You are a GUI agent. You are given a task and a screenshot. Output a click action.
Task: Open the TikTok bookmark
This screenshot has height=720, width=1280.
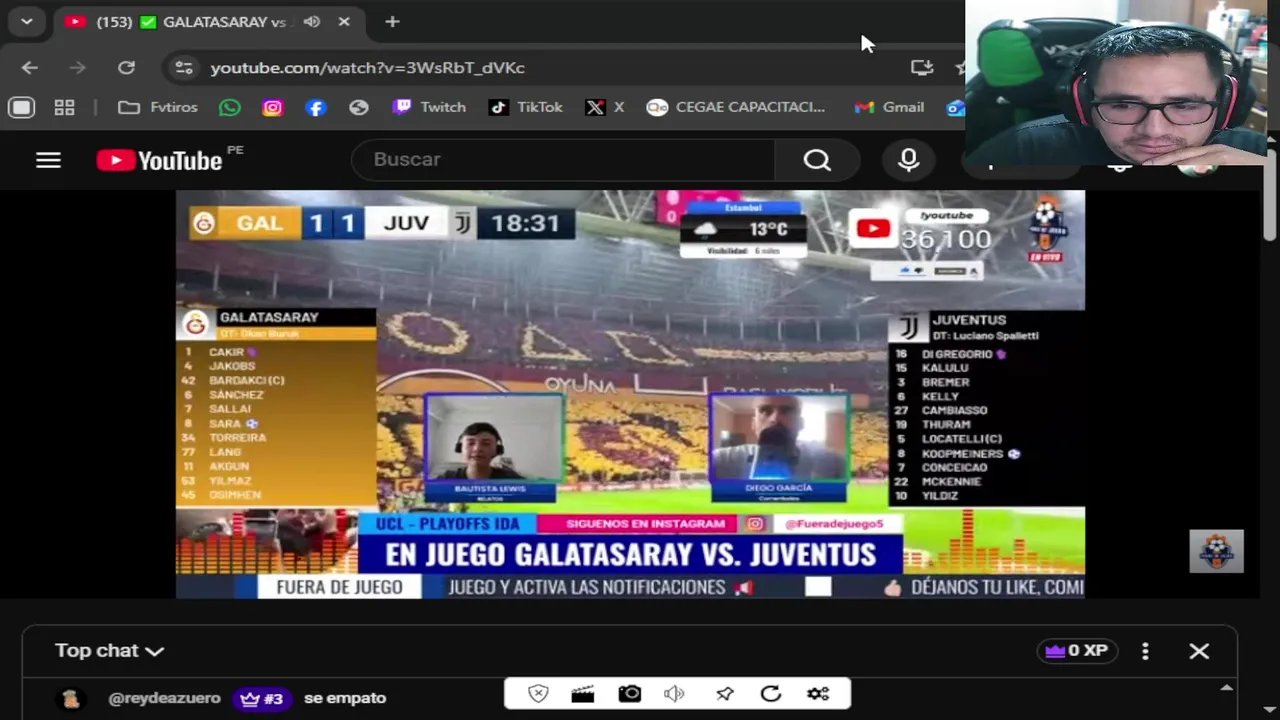526,107
